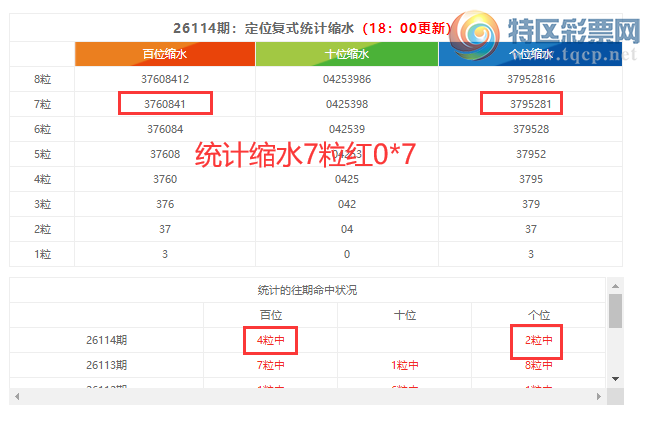Click the horizontal scrollbar left arrow

tap(17, 396)
